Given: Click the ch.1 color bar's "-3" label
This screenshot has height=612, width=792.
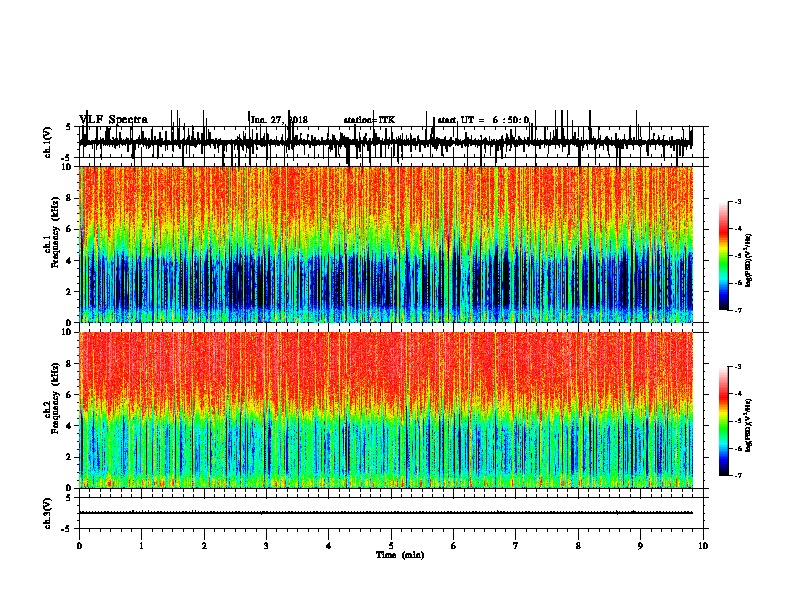Looking at the screenshot, I should tap(737, 201).
